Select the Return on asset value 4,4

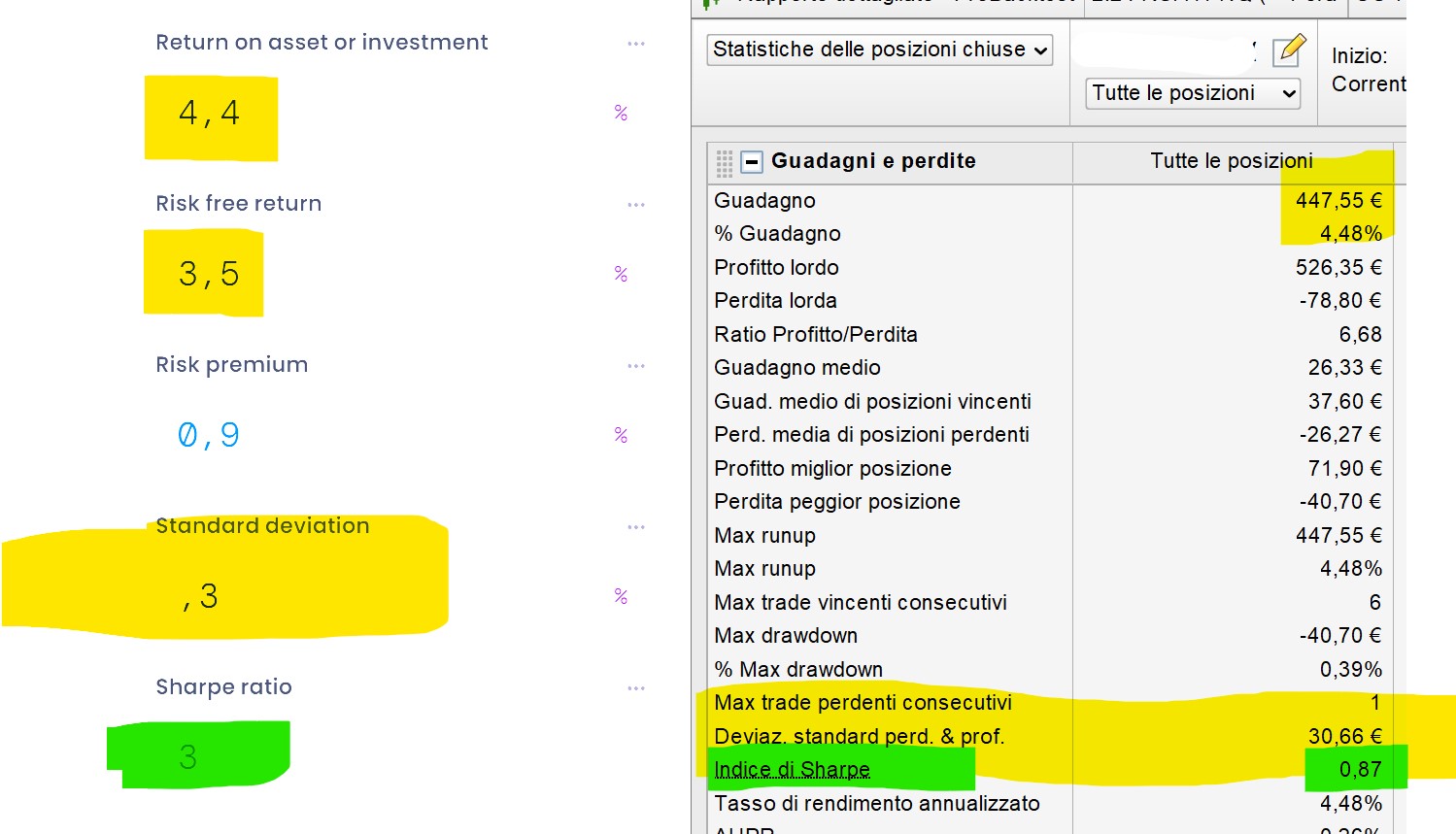coord(209,114)
